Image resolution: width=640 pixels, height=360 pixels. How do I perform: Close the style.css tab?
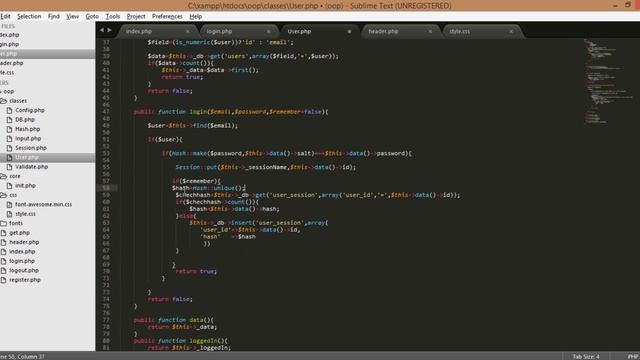point(511,31)
